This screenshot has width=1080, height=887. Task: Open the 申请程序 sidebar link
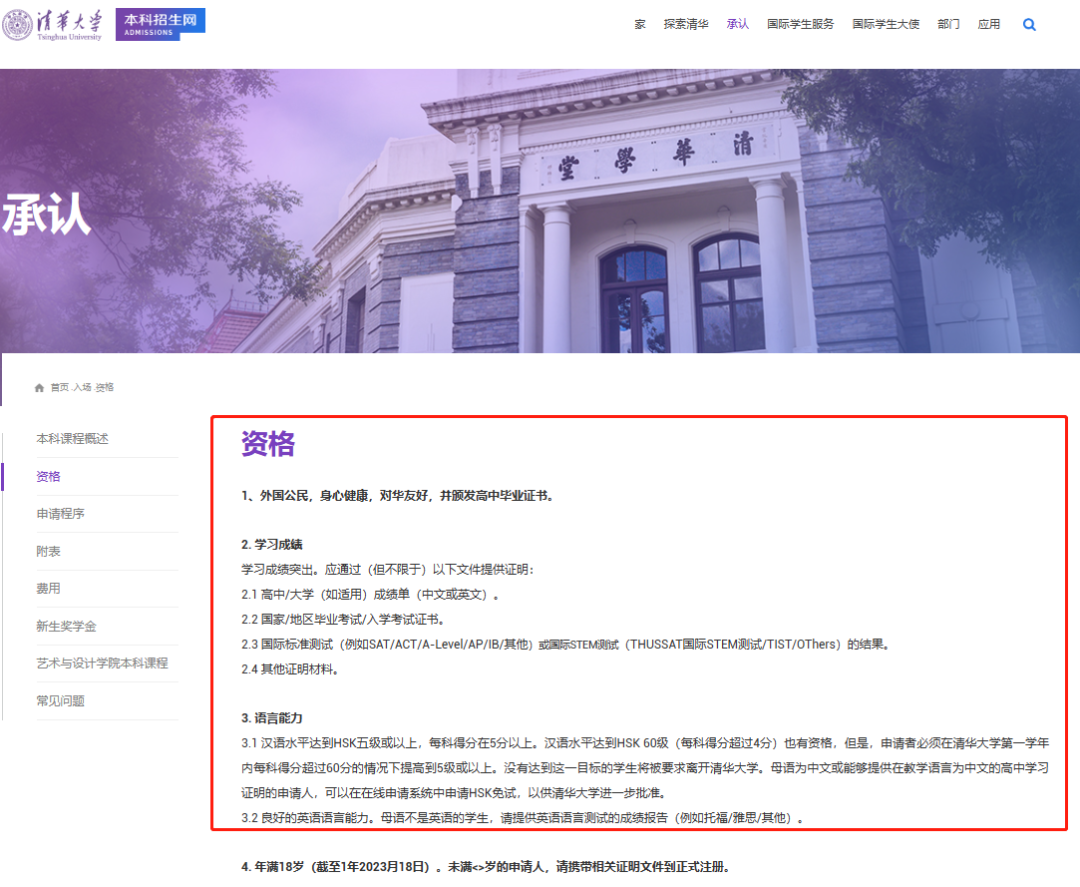[62, 514]
